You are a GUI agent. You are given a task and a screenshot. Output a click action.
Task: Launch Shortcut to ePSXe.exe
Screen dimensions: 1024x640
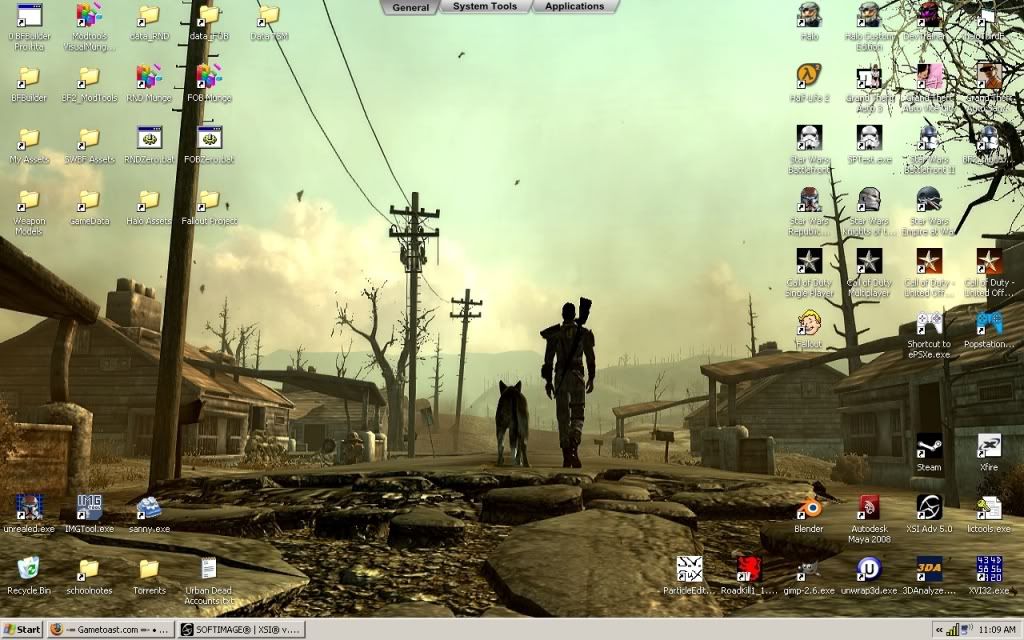929,334
